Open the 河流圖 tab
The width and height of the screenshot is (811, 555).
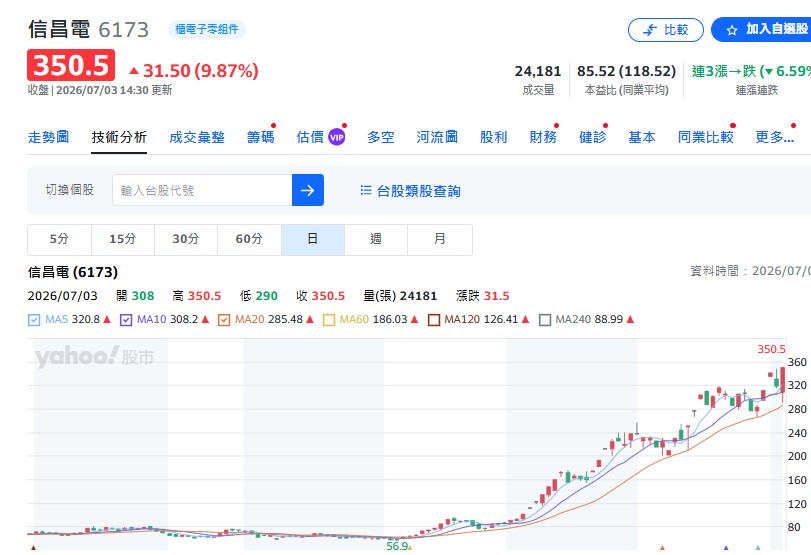pos(437,137)
